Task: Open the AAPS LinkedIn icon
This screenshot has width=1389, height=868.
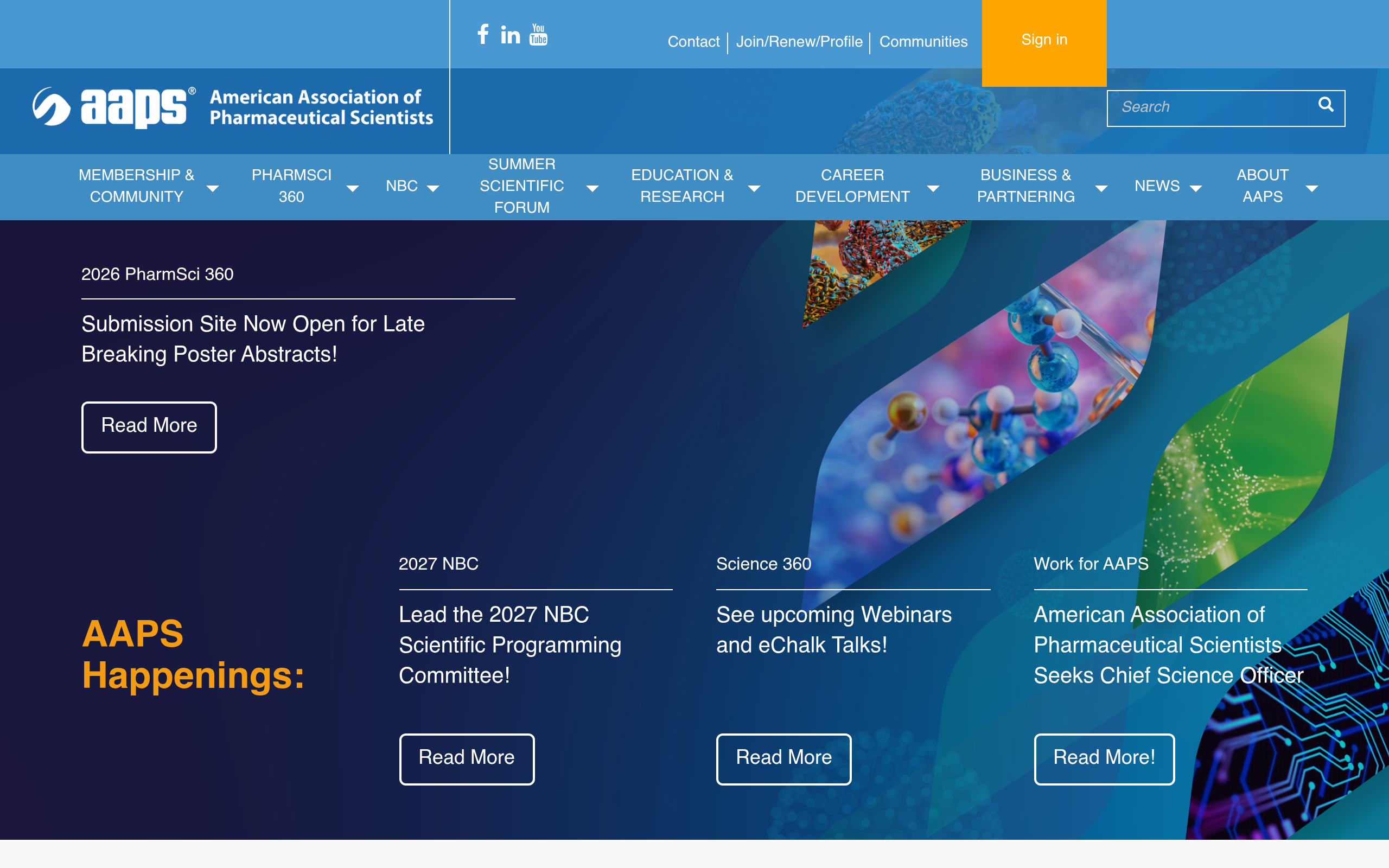Action: [x=510, y=34]
